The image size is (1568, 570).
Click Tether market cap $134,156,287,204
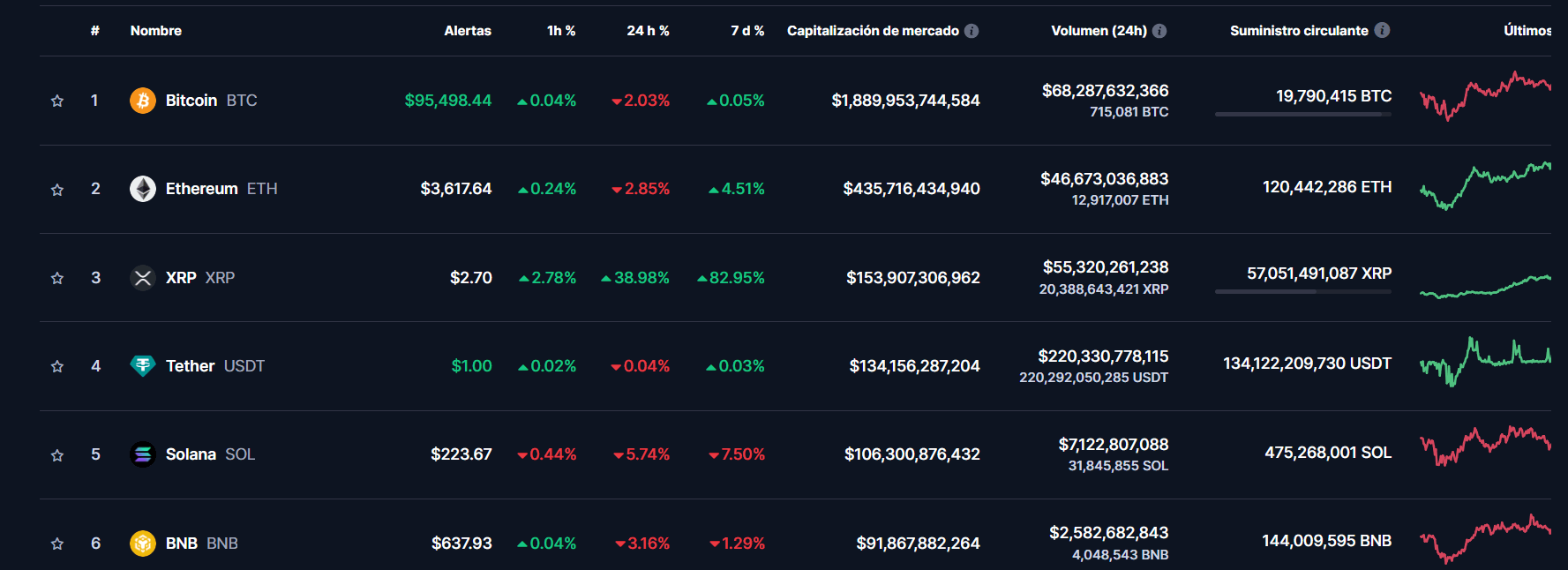coord(915,366)
